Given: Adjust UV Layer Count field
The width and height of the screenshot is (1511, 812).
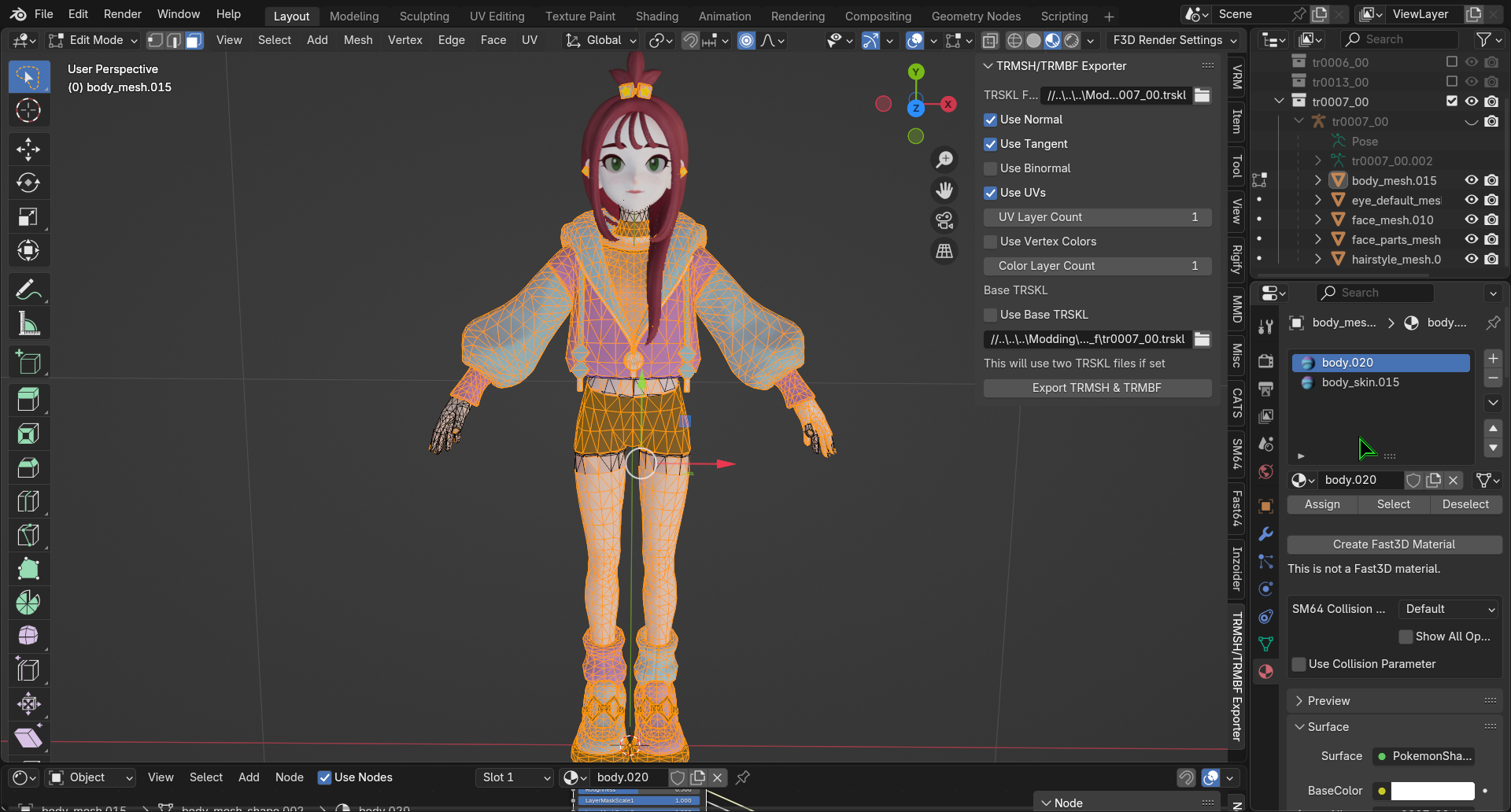Looking at the screenshot, I should click(1097, 217).
